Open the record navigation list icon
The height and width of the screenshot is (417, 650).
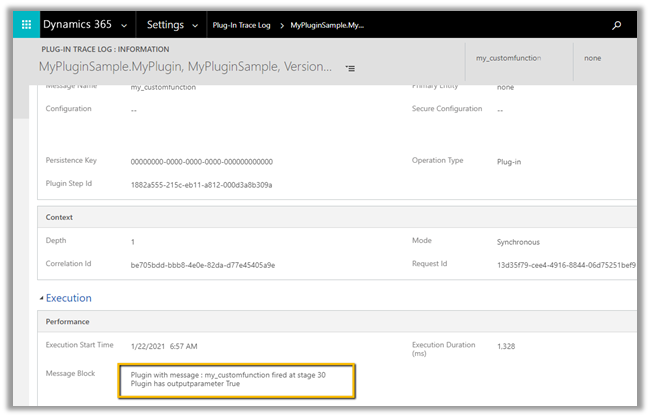pos(350,68)
